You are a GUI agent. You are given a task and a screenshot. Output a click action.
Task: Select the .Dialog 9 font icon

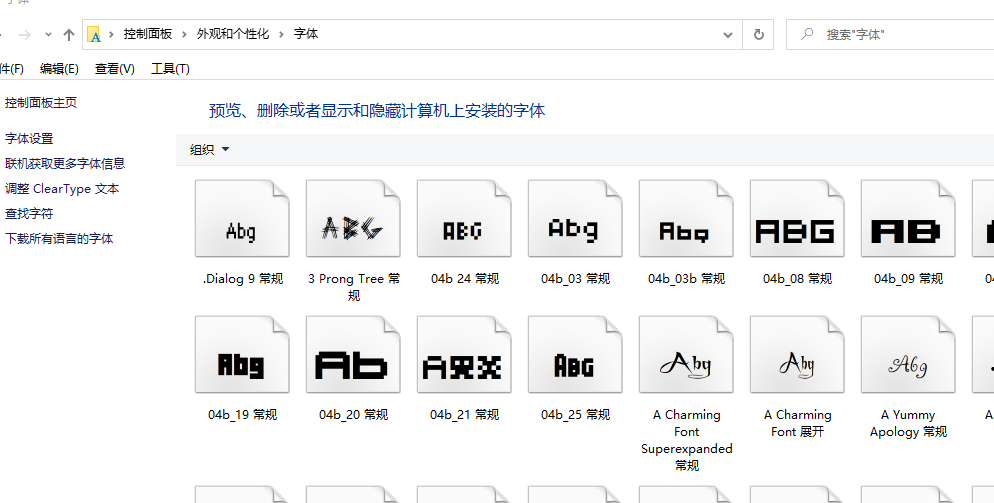[x=242, y=219]
